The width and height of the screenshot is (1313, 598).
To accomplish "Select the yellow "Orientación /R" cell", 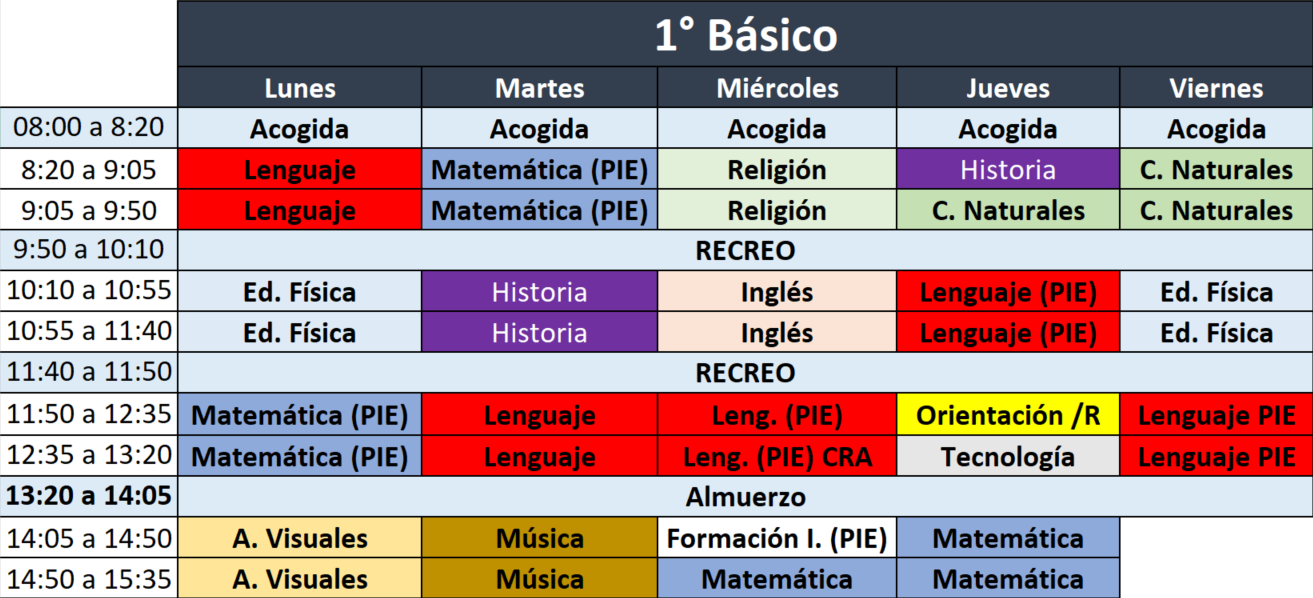I will 1008,414.
